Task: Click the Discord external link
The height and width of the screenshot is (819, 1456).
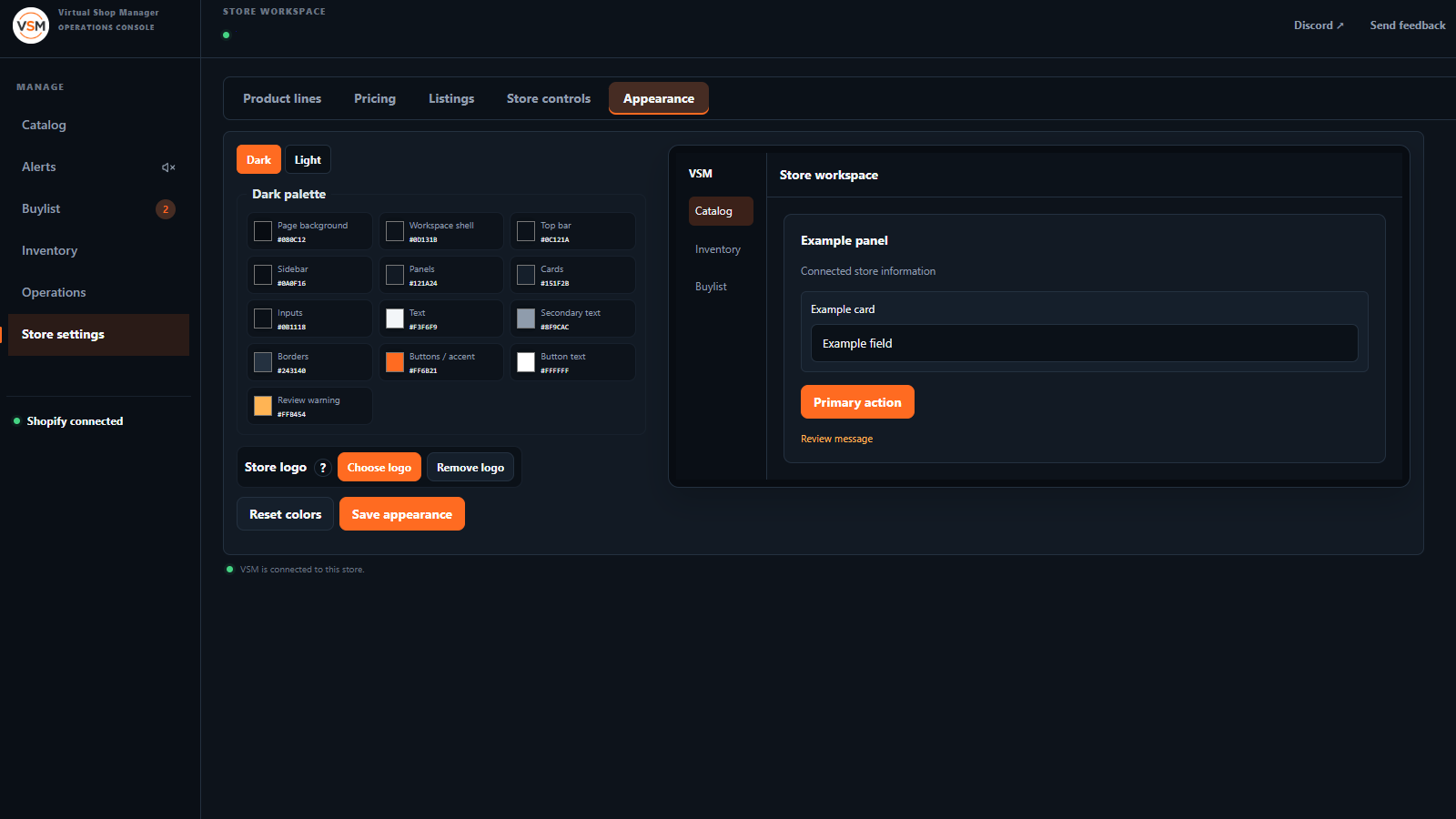Action: point(1319,25)
